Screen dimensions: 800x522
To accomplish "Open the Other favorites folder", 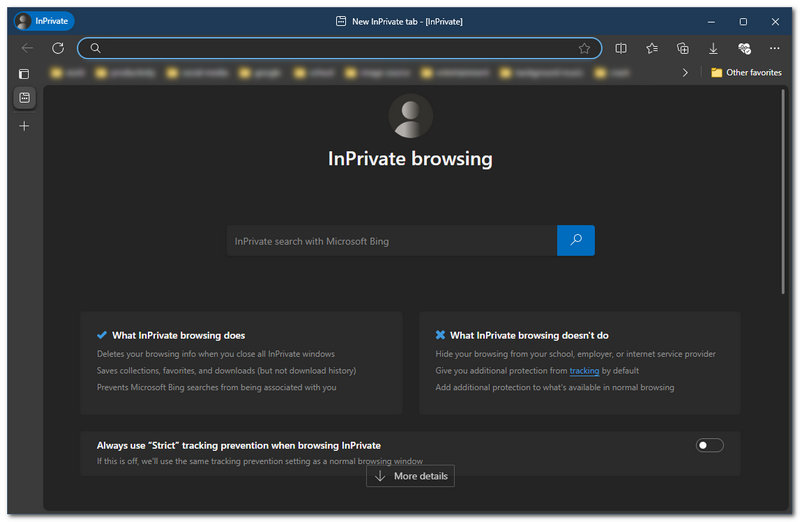I will [746, 73].
